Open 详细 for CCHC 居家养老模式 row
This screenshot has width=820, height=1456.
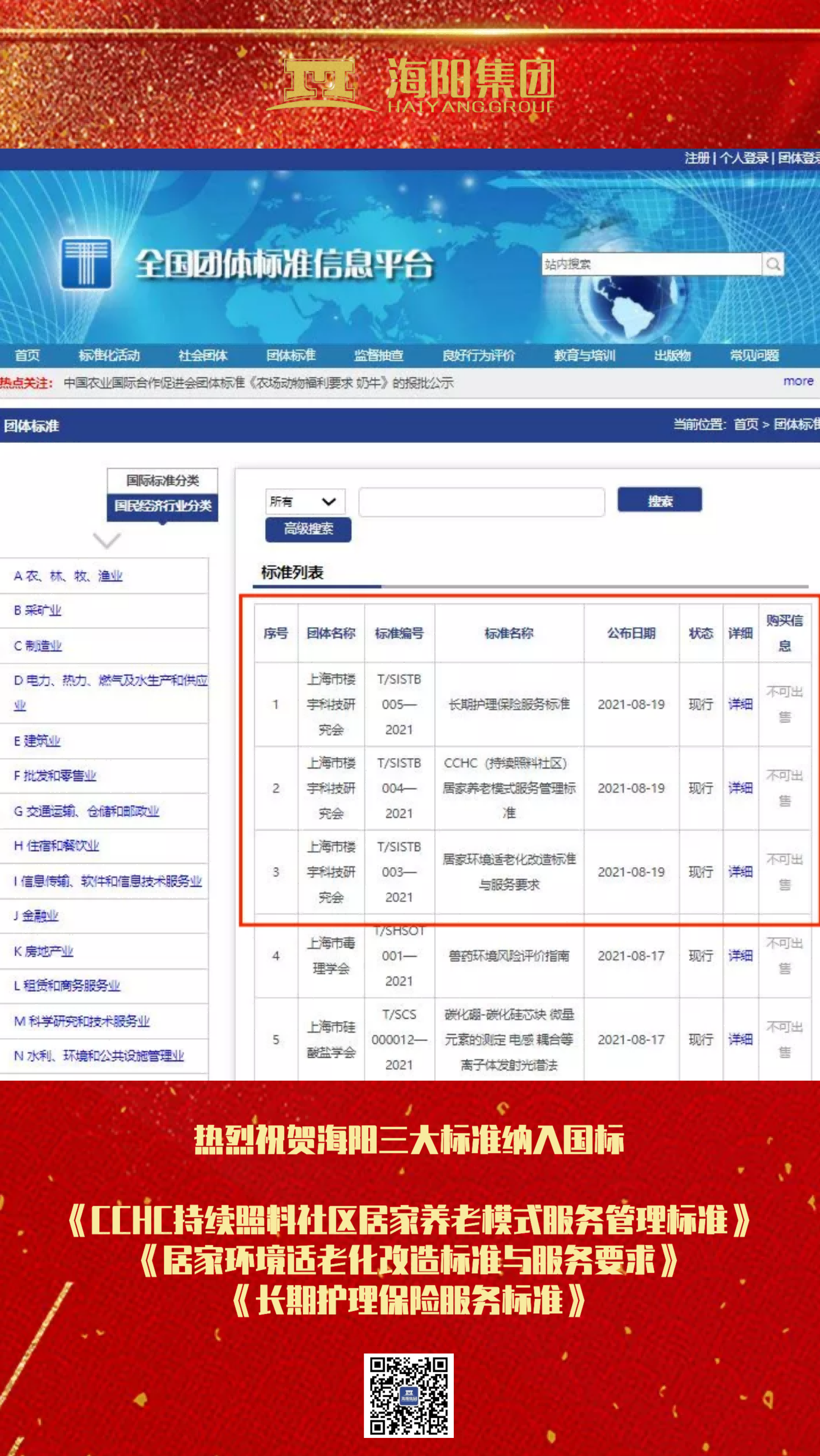[x=740, y=788]
